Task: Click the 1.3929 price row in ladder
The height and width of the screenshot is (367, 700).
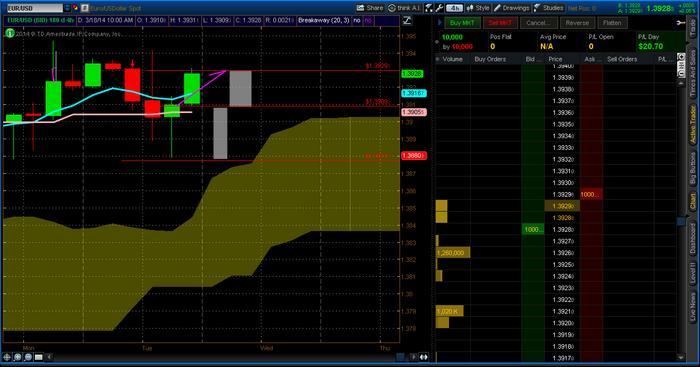Action: click(x=562, y=195)
